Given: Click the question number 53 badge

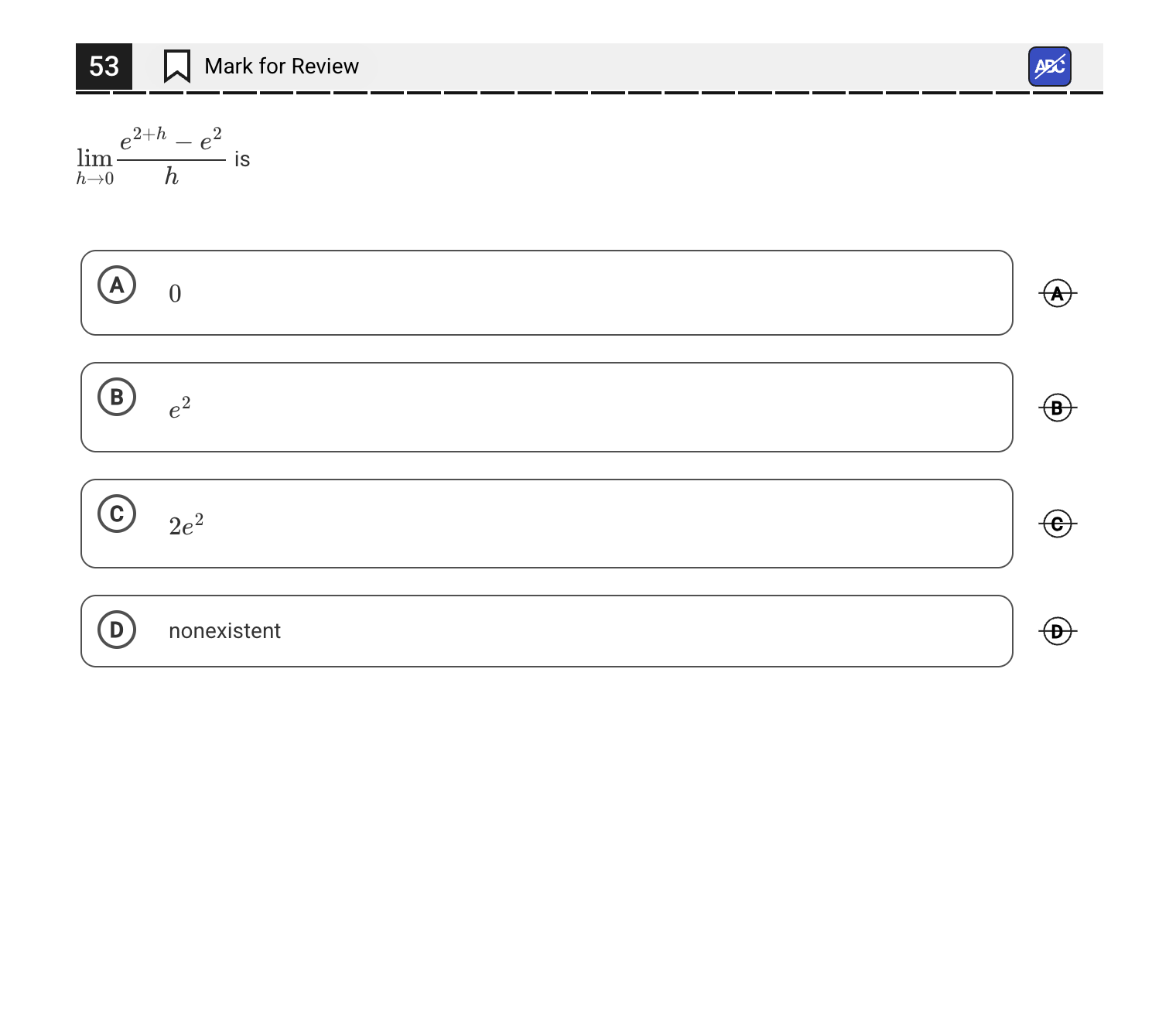Looking at the screenshot, I should coord(104,67).
